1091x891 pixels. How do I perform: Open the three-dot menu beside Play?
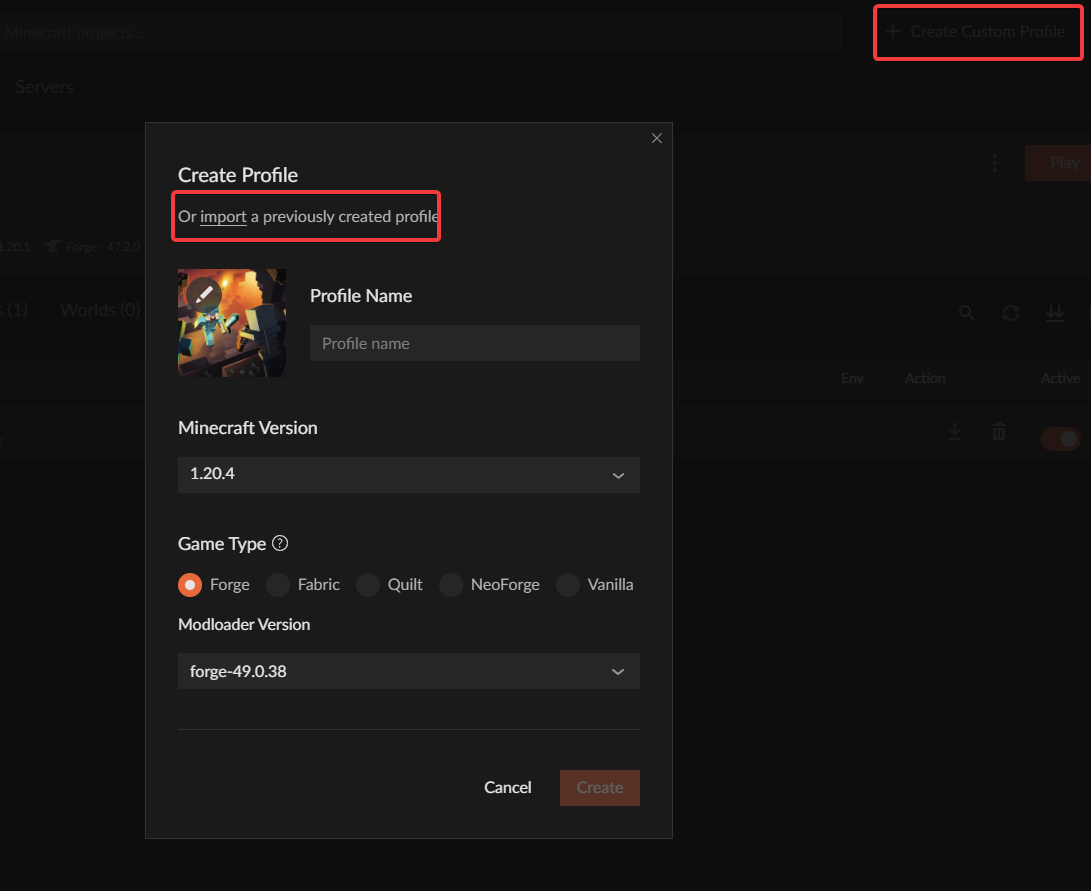coord(995,162)
